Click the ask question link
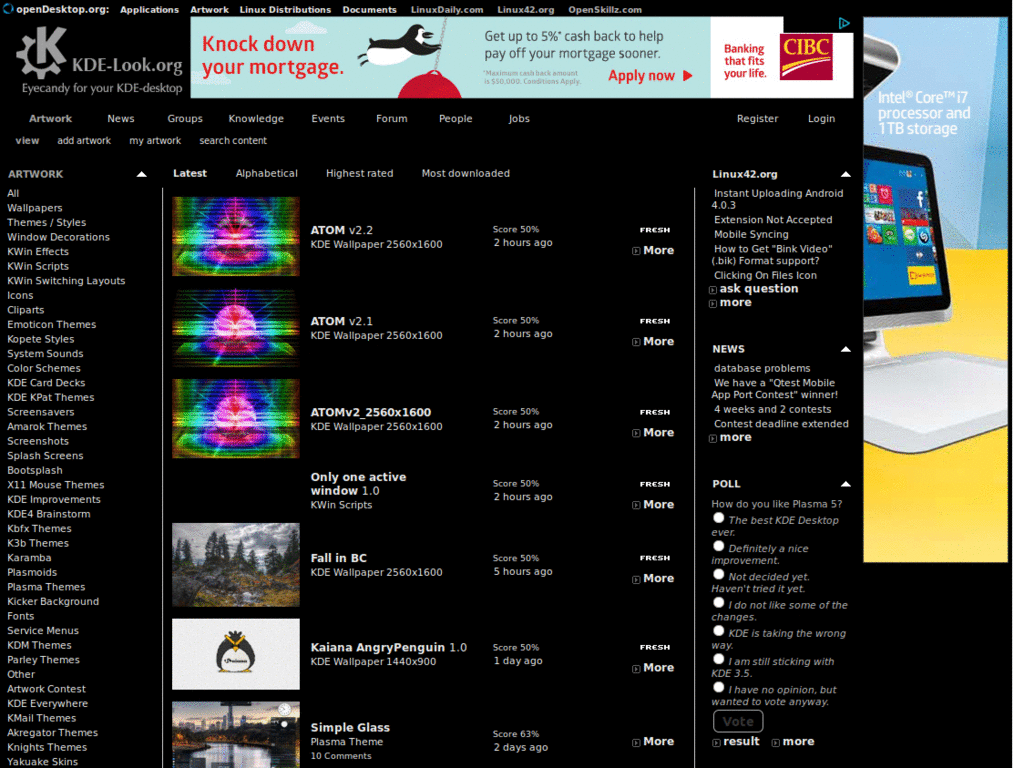1024x768 pixels. coord(758,289)
